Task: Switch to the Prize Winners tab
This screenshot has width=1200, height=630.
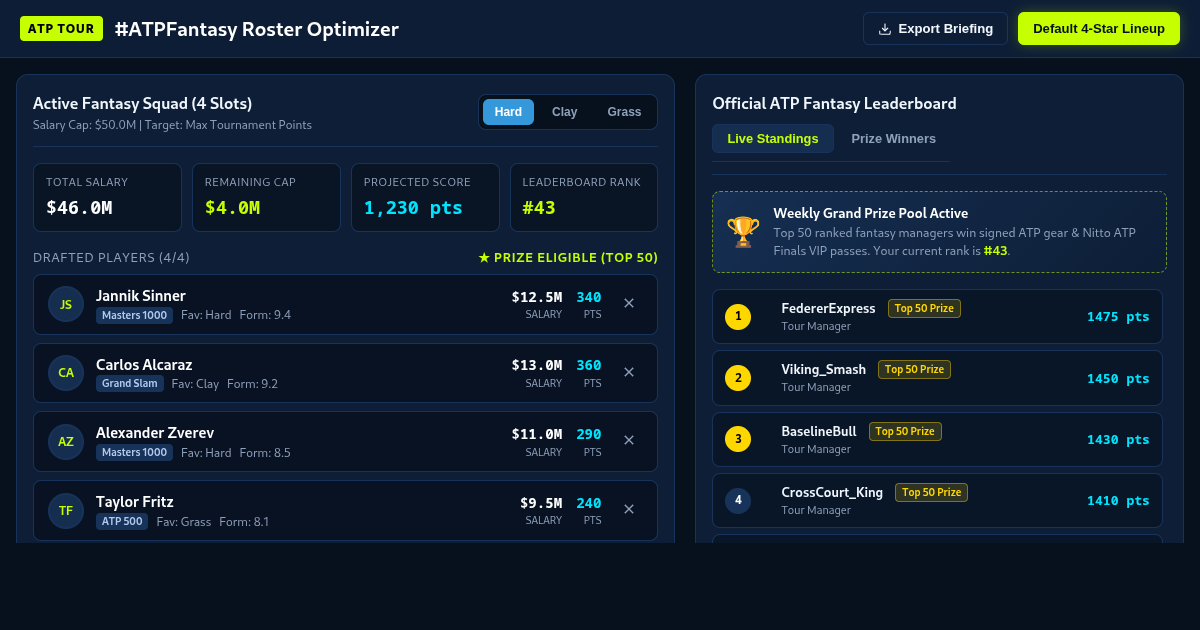Action: [894, 138]
